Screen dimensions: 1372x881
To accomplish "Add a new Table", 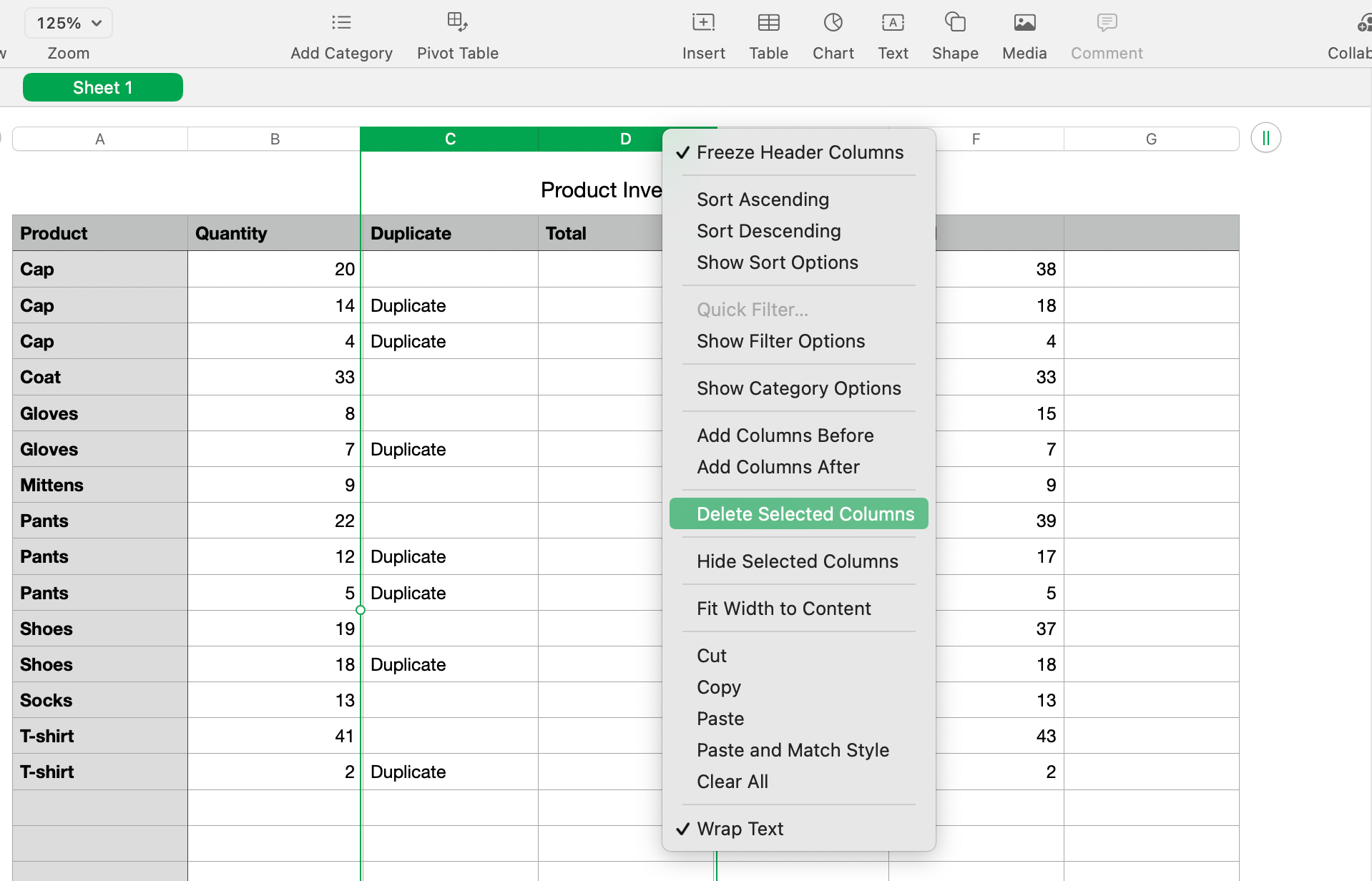I will (768, 34).
